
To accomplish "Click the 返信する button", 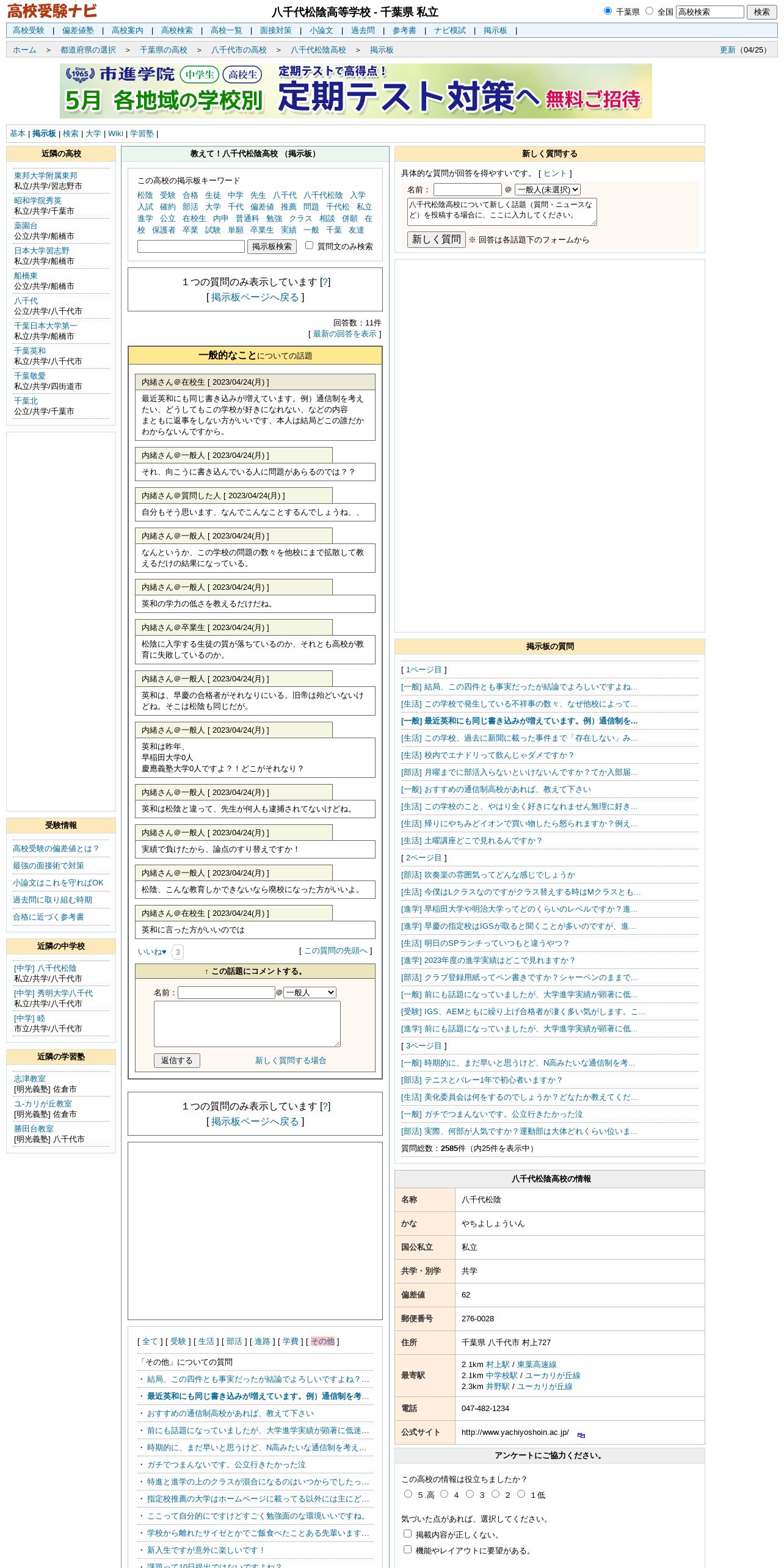I will click(x=177, y=1061).
